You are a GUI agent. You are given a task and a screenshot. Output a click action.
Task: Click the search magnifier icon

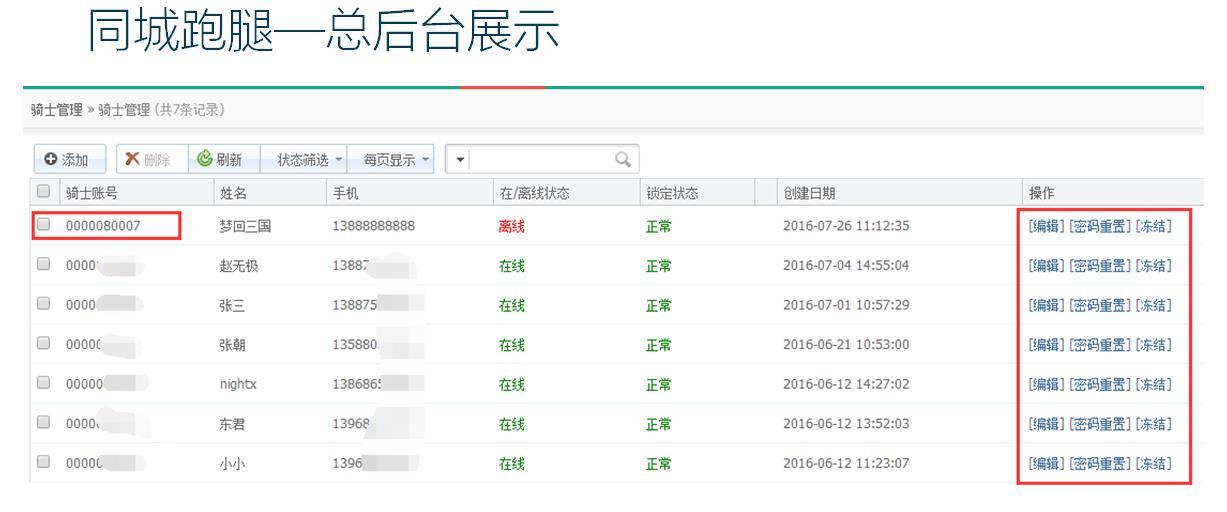tap(621, 159)
